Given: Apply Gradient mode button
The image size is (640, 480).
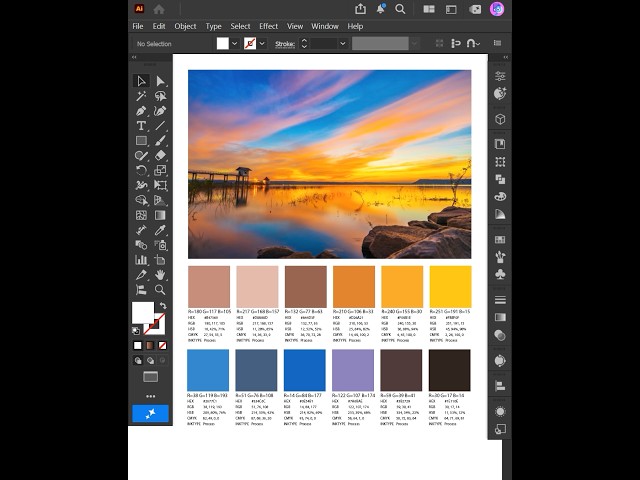Looking at the screenshot, I should coord(150,346).
